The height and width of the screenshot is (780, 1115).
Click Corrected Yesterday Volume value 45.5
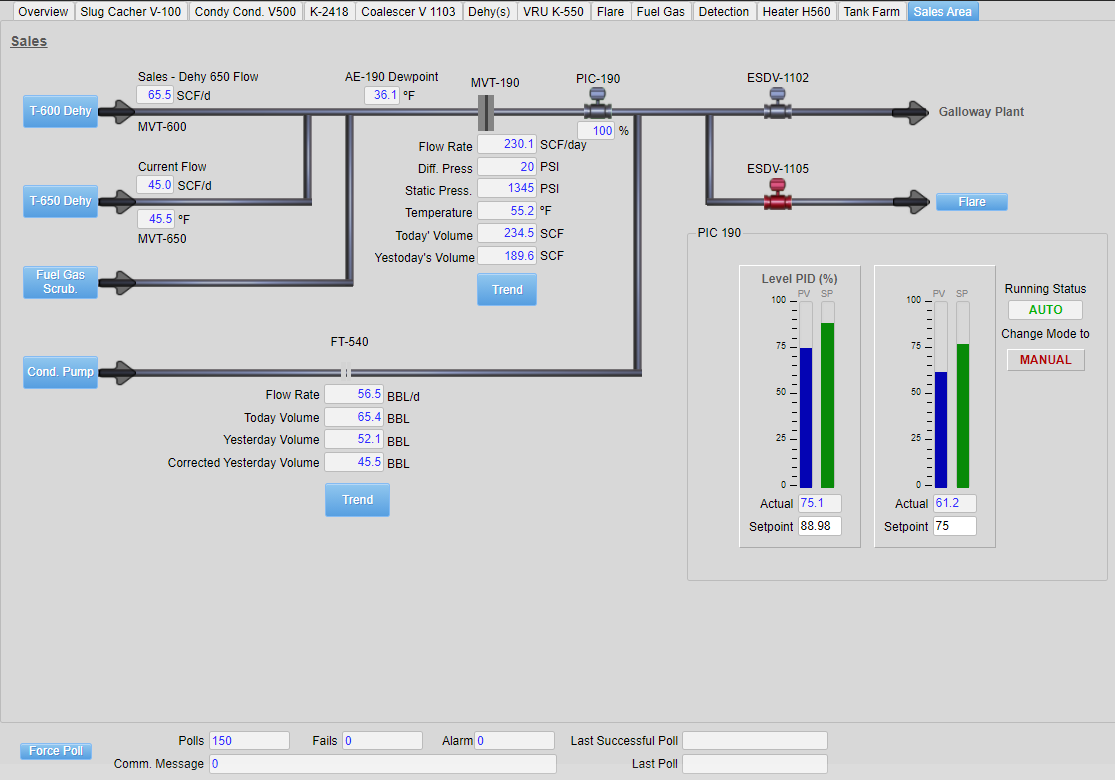click(x=354, y=462)
